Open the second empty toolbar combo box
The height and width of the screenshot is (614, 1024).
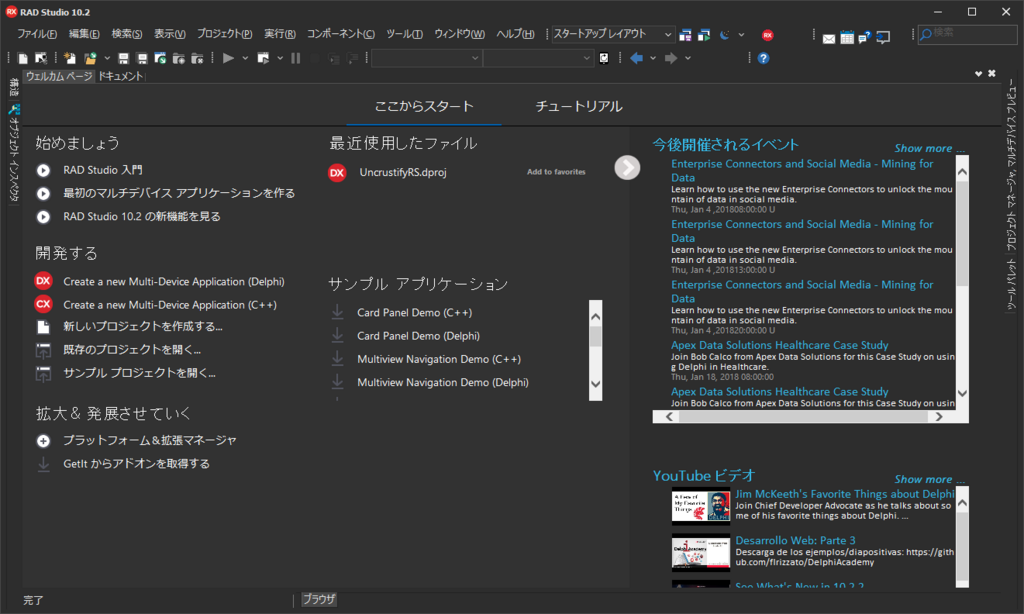pos(538,58)
